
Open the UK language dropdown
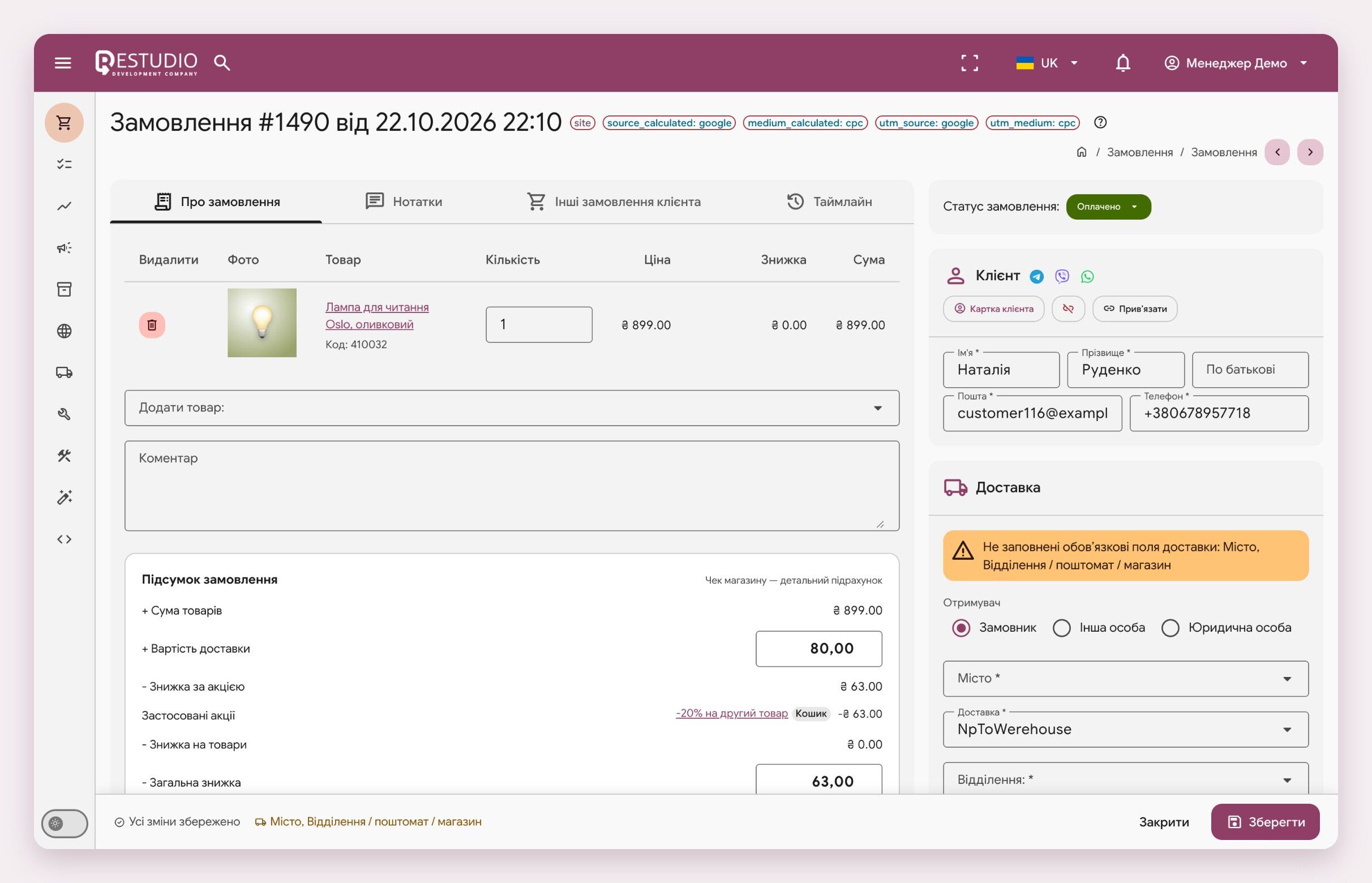tap(1047, 63)
